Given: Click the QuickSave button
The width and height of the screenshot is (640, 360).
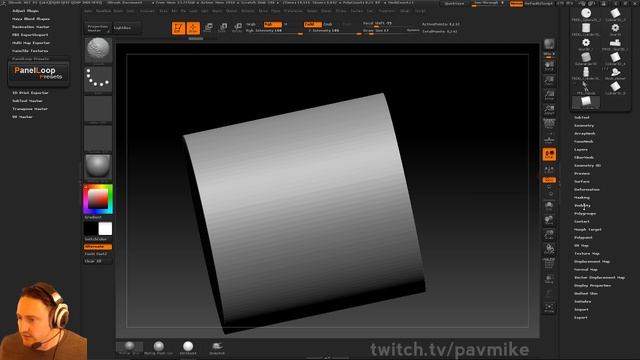Looking at the screenshot, I should point(454,3).
